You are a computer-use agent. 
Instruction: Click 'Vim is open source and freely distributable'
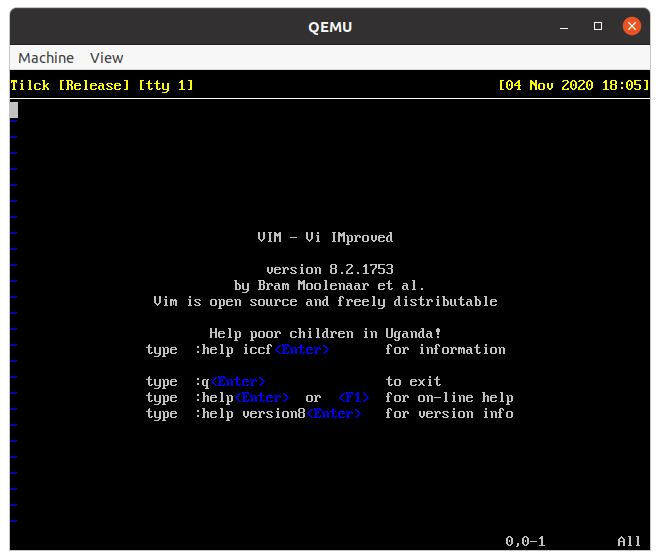tap(325, 301)
